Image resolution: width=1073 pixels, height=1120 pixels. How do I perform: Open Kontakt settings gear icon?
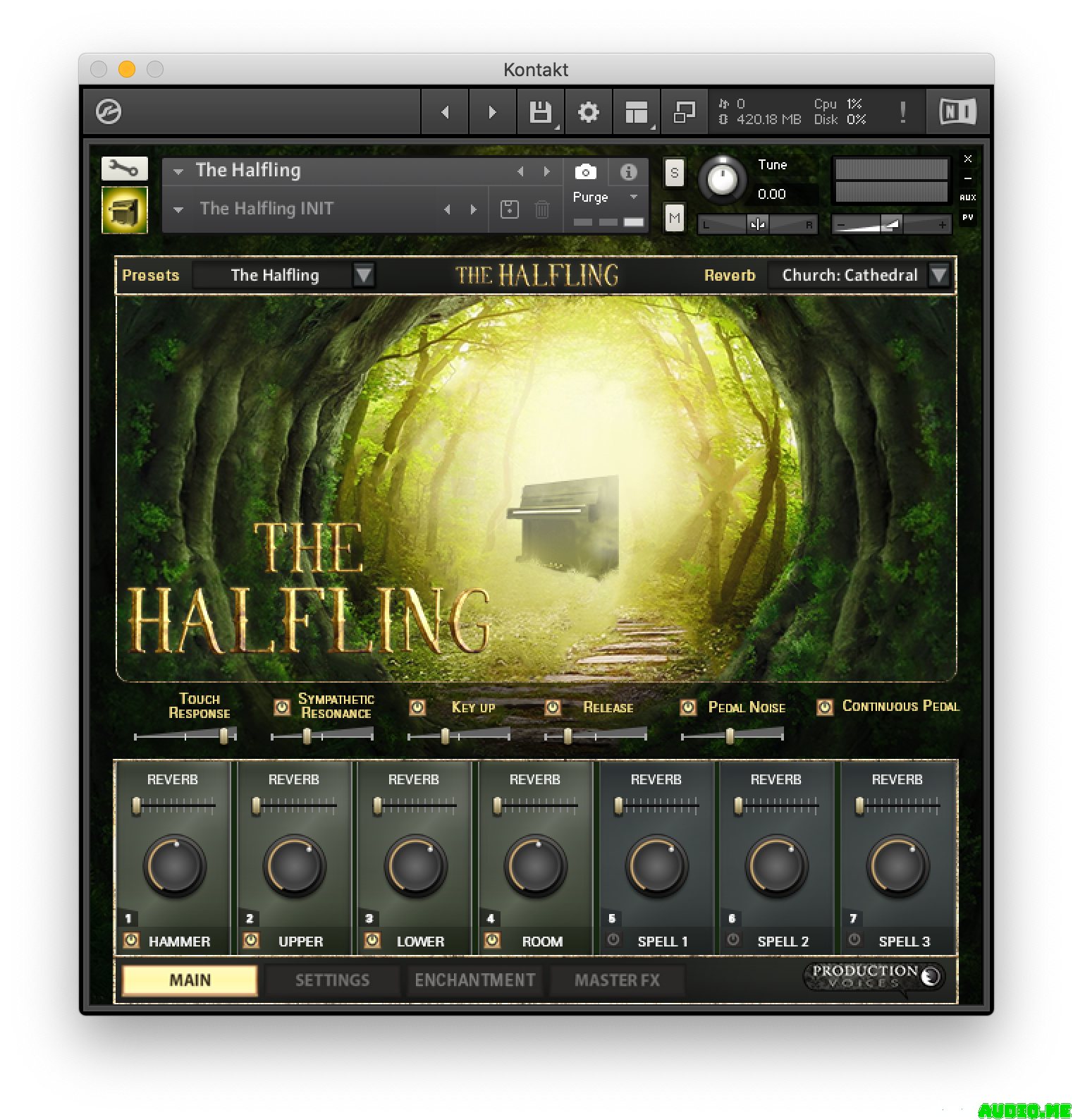tap(588, 111)
